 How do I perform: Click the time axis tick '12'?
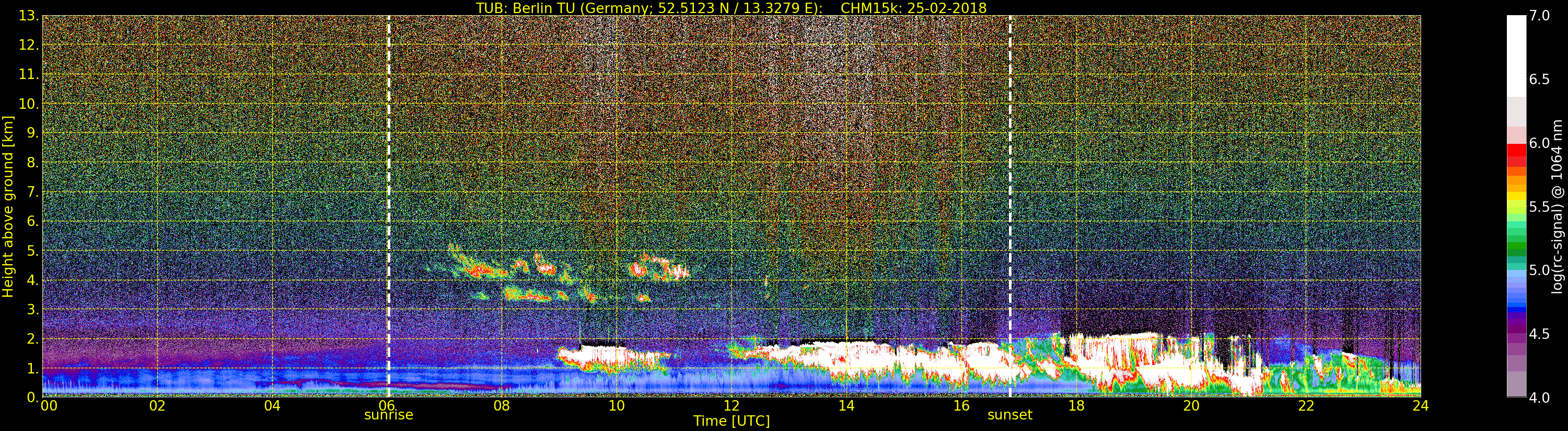[731, 405]
